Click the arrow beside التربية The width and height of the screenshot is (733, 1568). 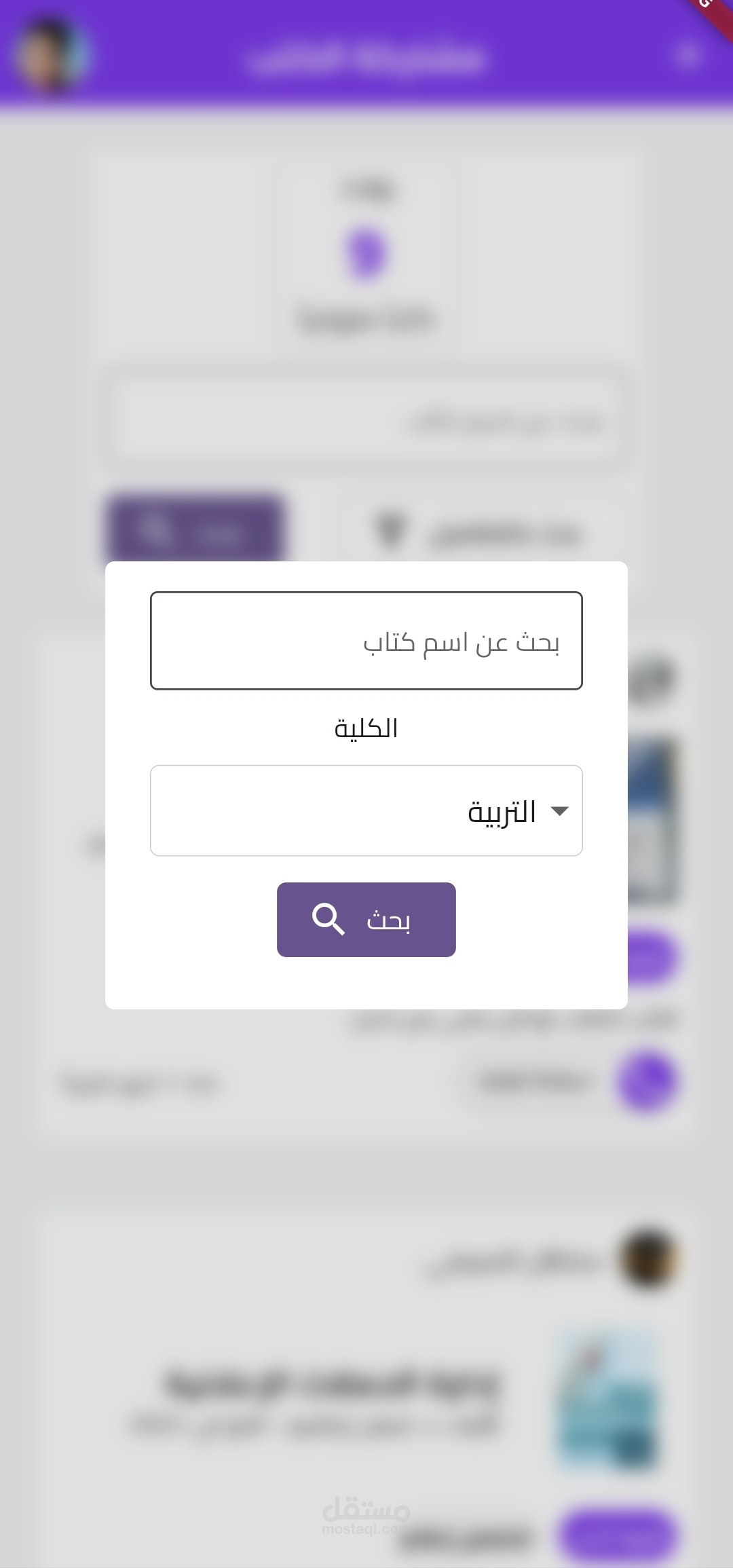coord(560,811)
